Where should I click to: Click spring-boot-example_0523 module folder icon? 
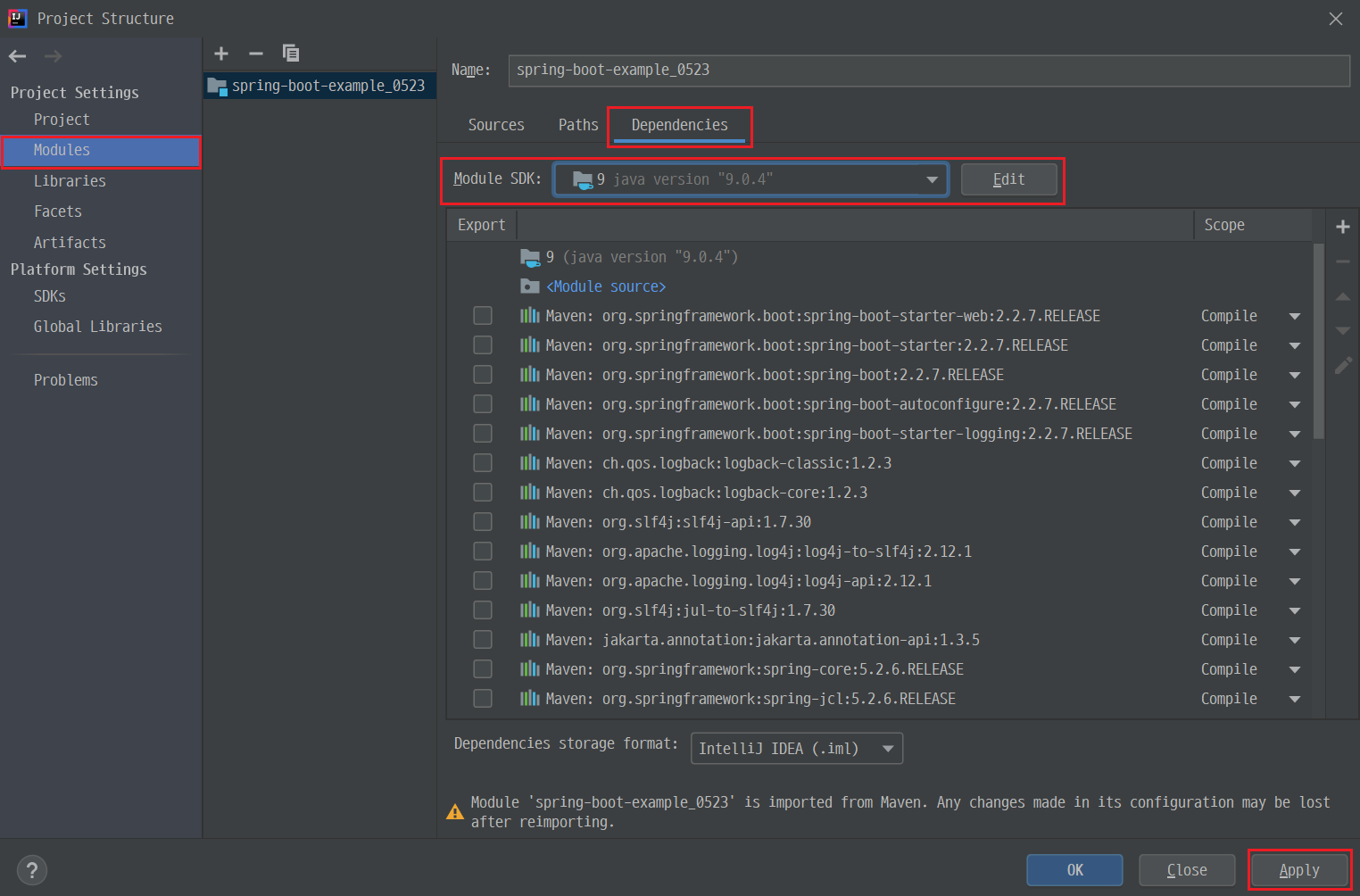pos(217,86)
